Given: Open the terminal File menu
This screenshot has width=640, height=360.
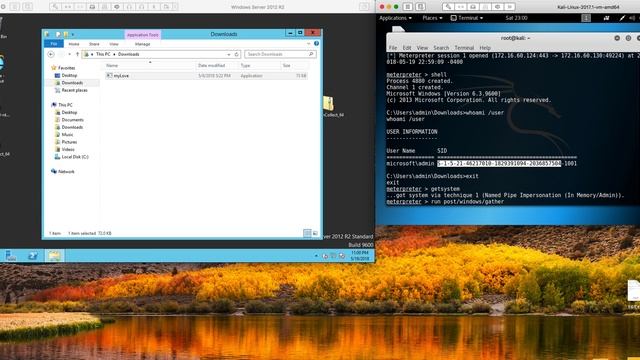Looking at the screenshot, I should [x=393, y=48].
